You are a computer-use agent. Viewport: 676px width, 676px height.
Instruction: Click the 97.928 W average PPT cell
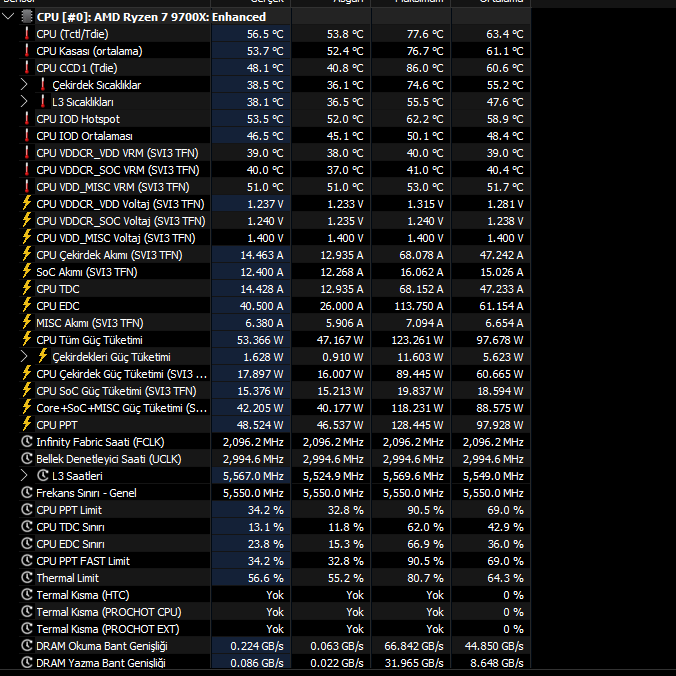(491, 425)
